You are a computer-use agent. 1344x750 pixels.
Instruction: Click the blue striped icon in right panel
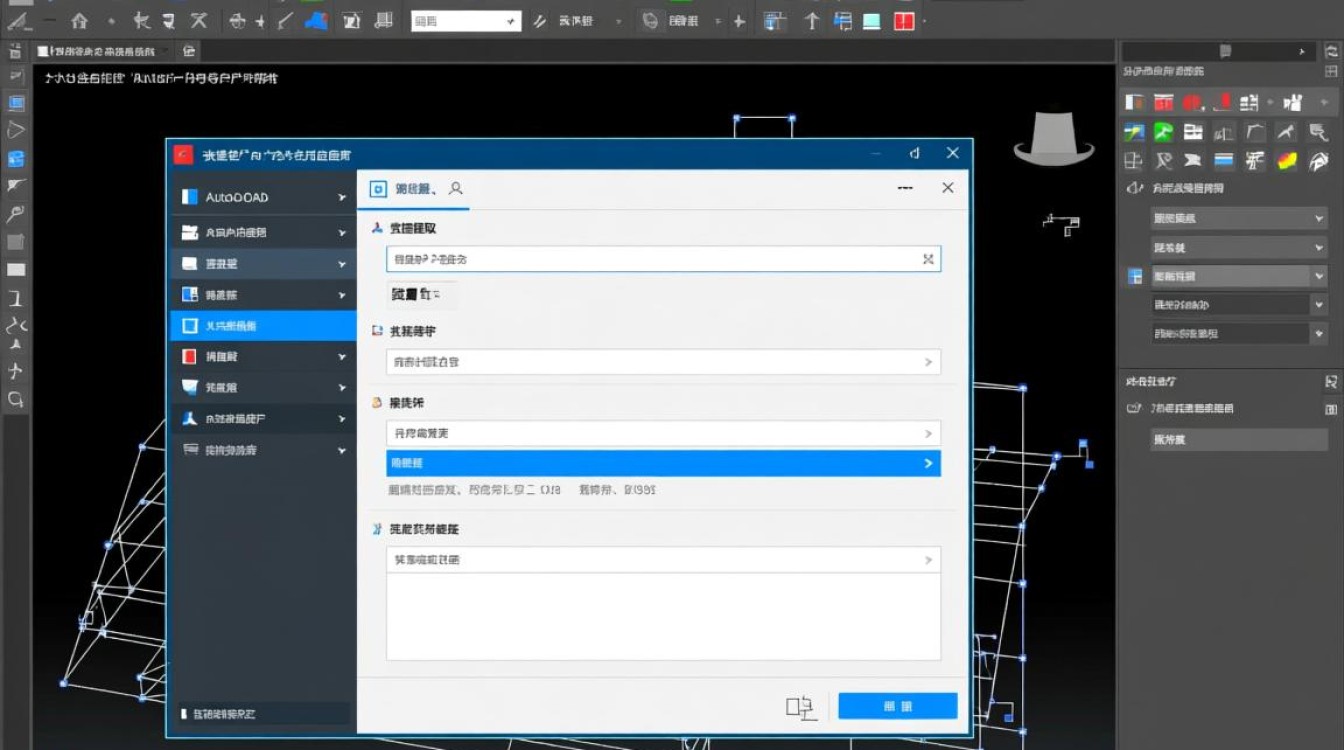pyautogui.click(x=1224, y=161)
